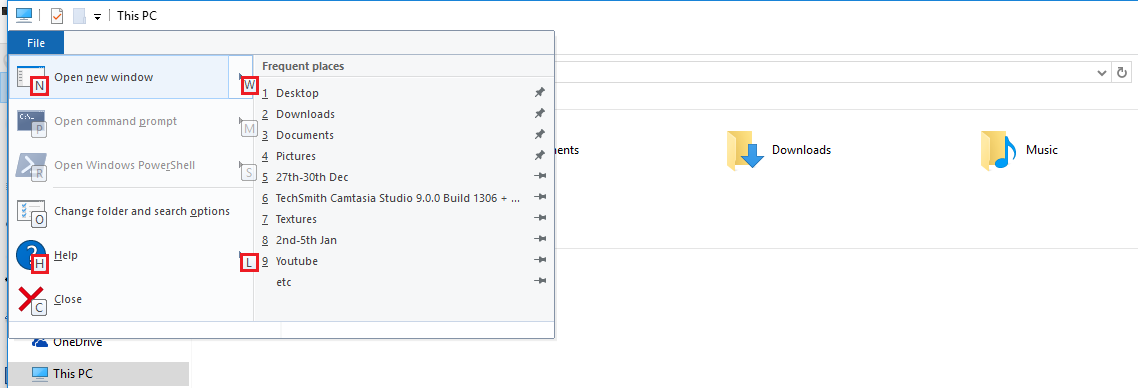Screen dimensions: 1138x388
Task: Expand the Help submenu arrow
Action: point(241,255)
